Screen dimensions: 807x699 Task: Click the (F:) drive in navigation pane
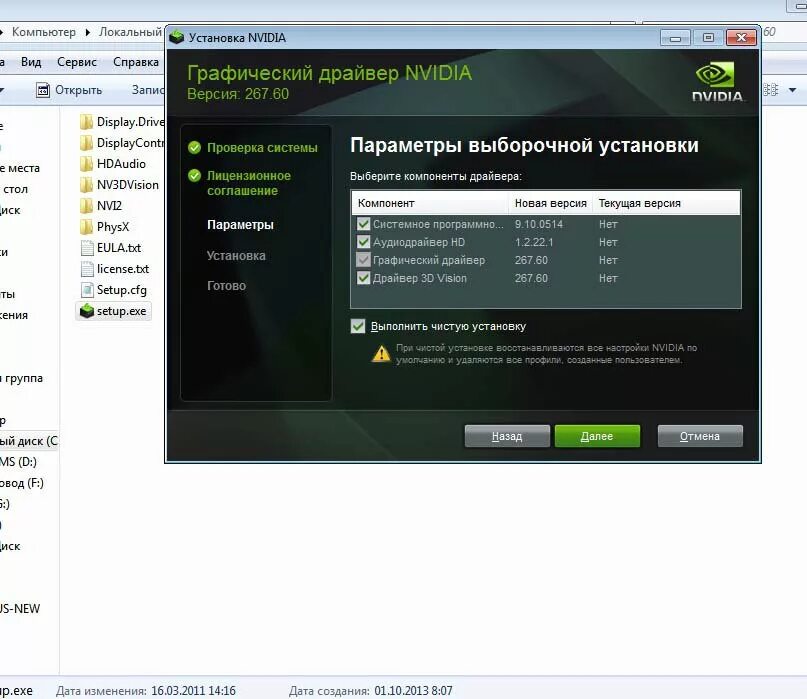click(22, 483)
